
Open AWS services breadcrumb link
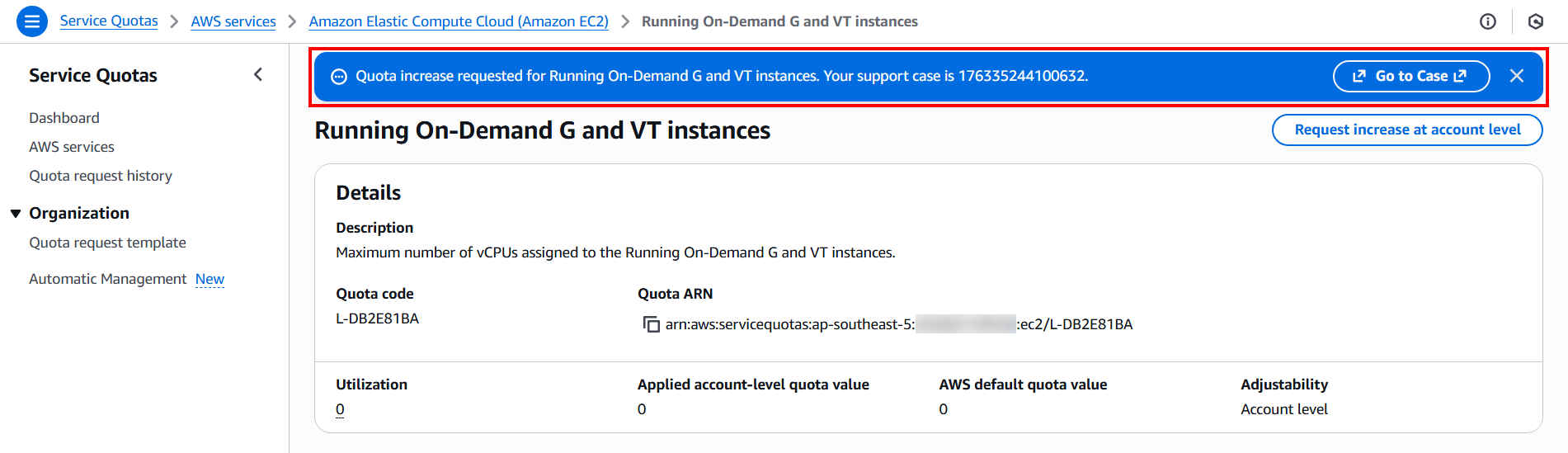pyautogui.click(x=233, y=21)
